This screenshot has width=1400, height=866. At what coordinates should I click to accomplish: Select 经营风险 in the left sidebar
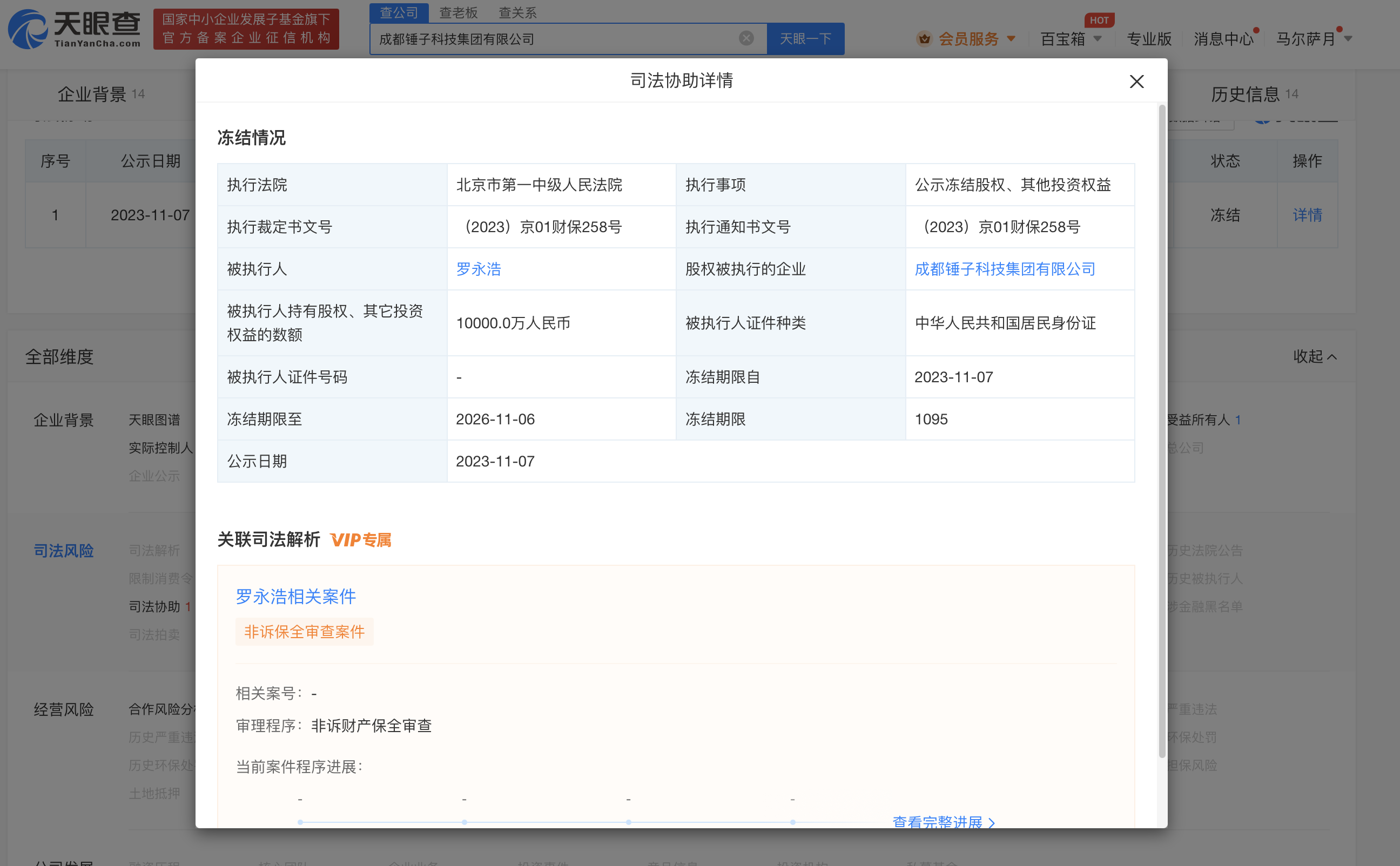[64, 709]
